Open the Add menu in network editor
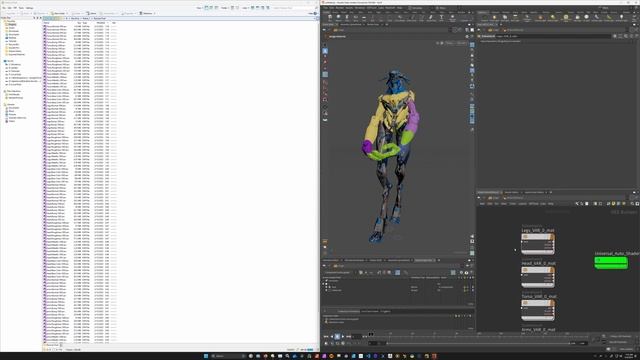Screen dimensions: 640x360 (x=482, y=203)
